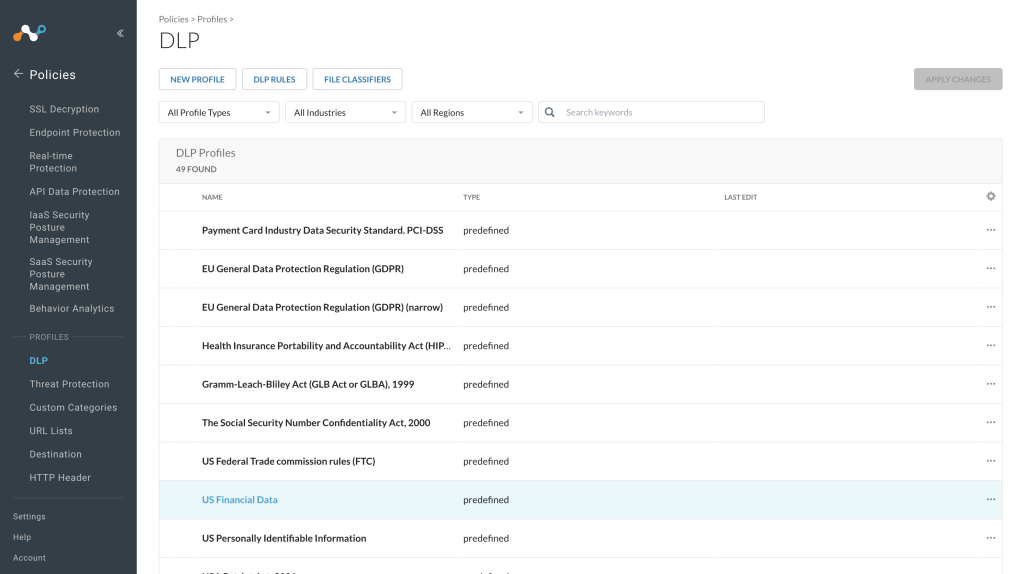Open URL Lists in sidebar

51,431
